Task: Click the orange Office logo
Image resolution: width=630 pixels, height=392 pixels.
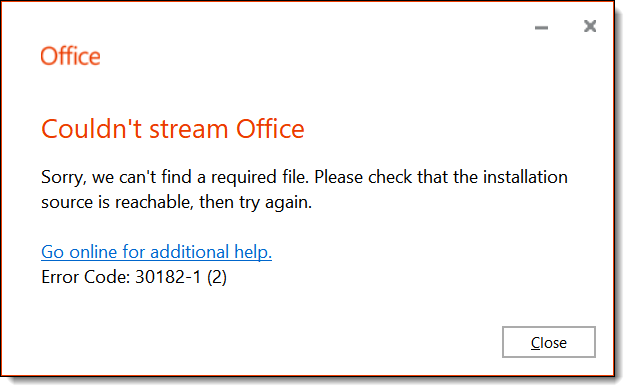Action: coord(70,56)
